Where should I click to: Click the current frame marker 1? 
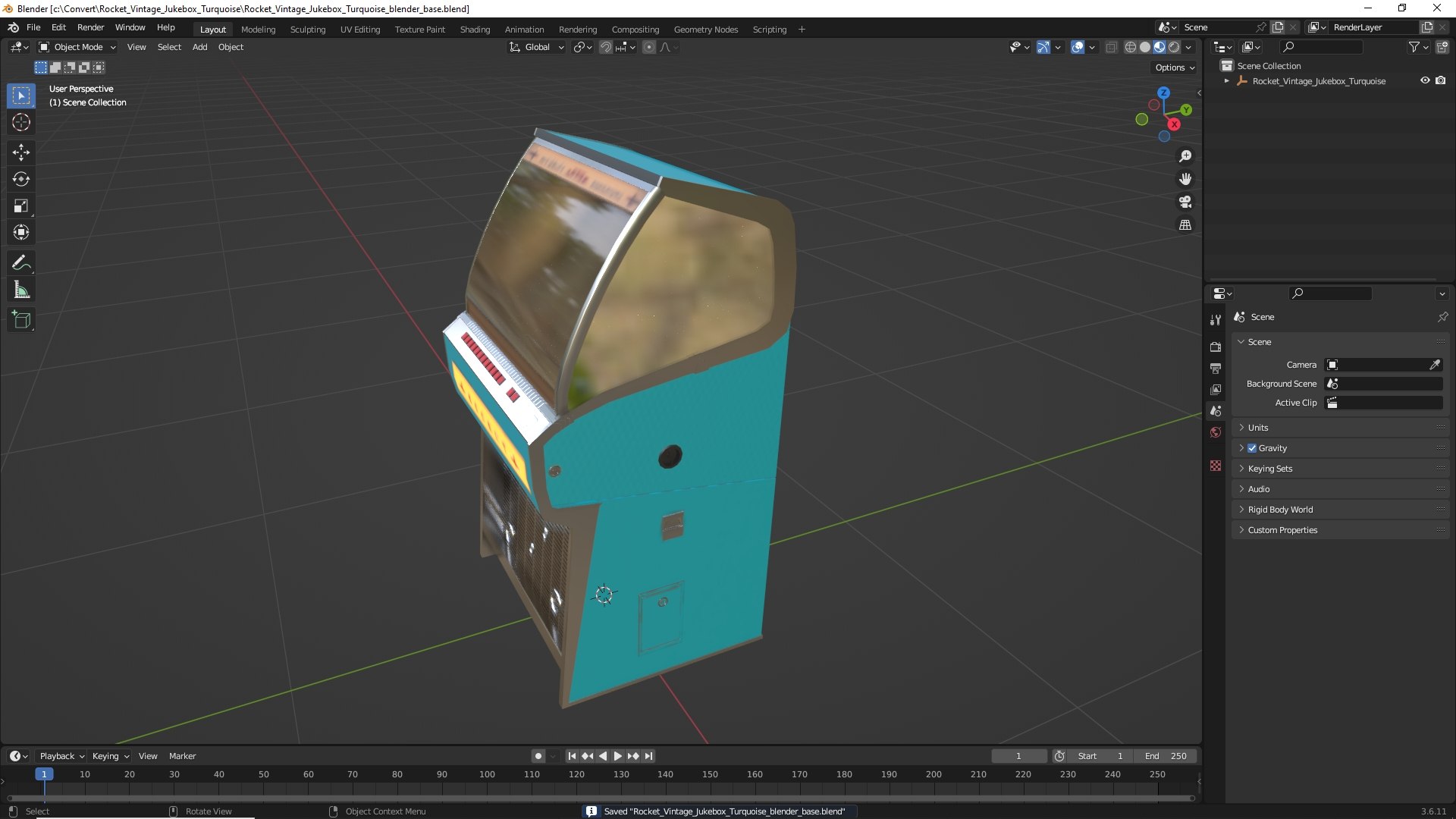[x=44, y=774]
